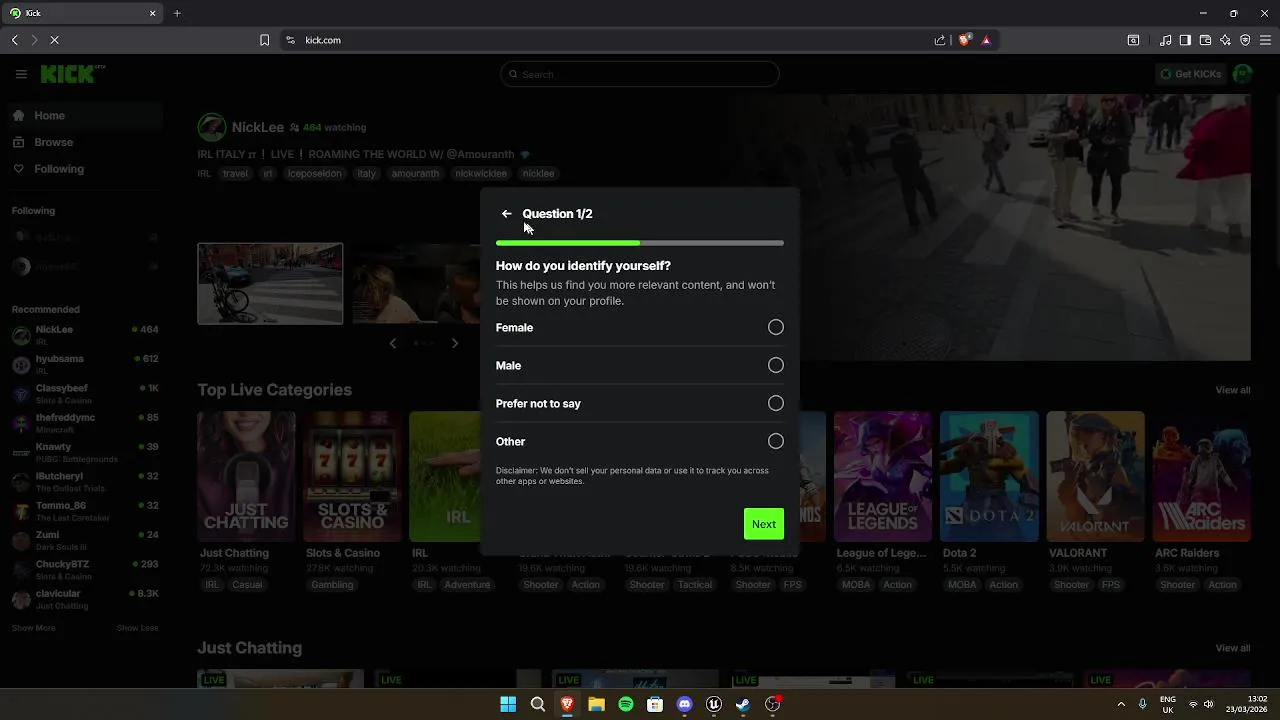Image resolution: width=1280 pixels, height=720 pixels.
Task: Open the browser tab search icon
Action: tap(1133, 40)
